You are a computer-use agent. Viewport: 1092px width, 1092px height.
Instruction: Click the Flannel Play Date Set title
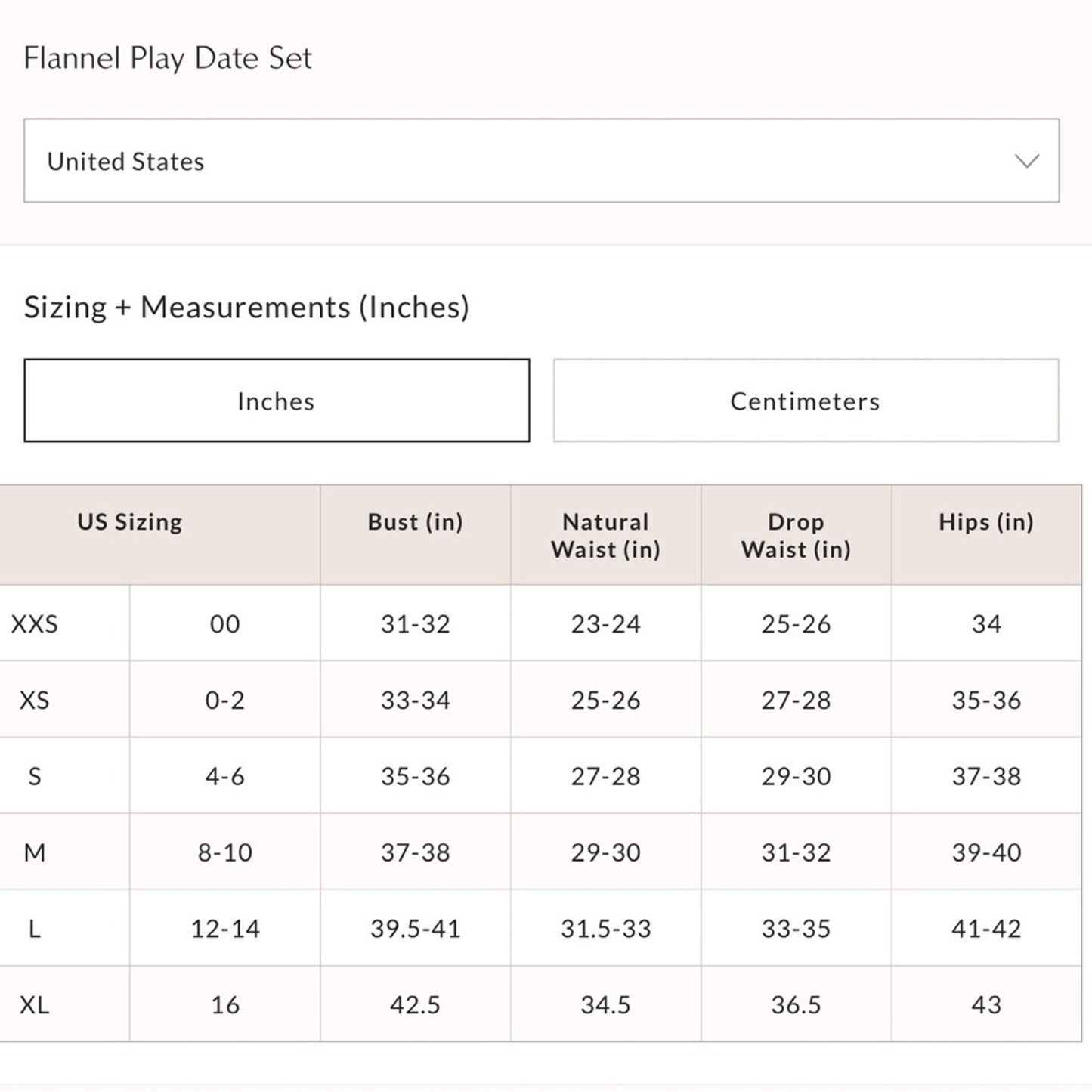coord(168,58)
